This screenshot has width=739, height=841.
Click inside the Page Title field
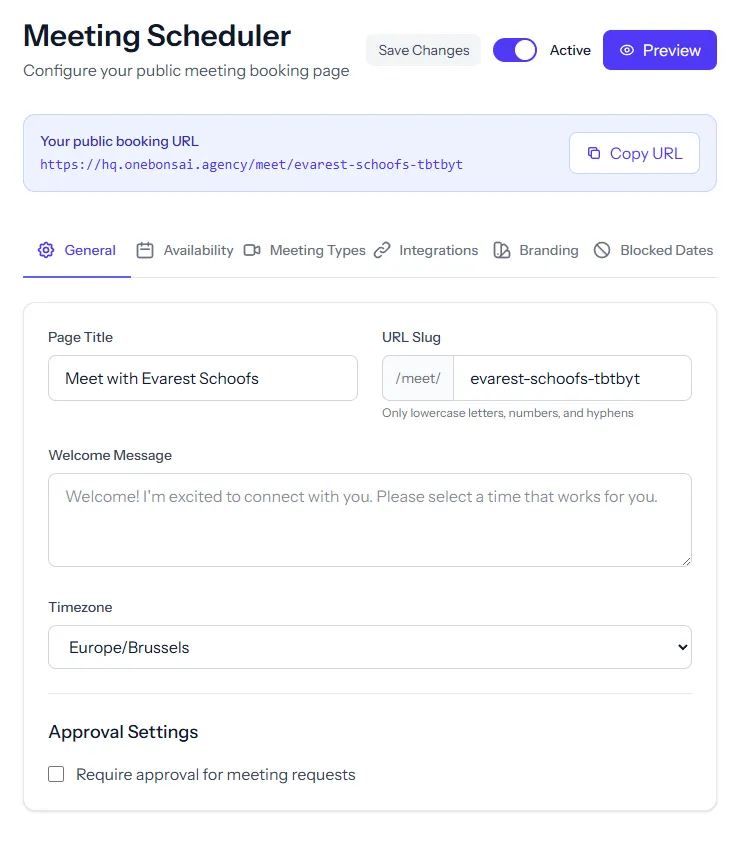(x=202, y=378)
